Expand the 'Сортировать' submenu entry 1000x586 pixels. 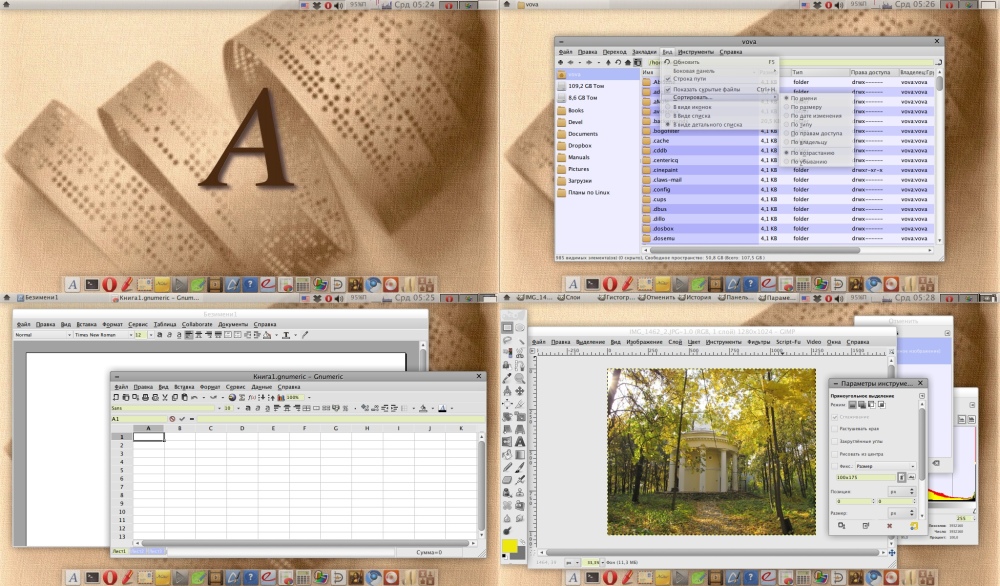tap(720, 98)
